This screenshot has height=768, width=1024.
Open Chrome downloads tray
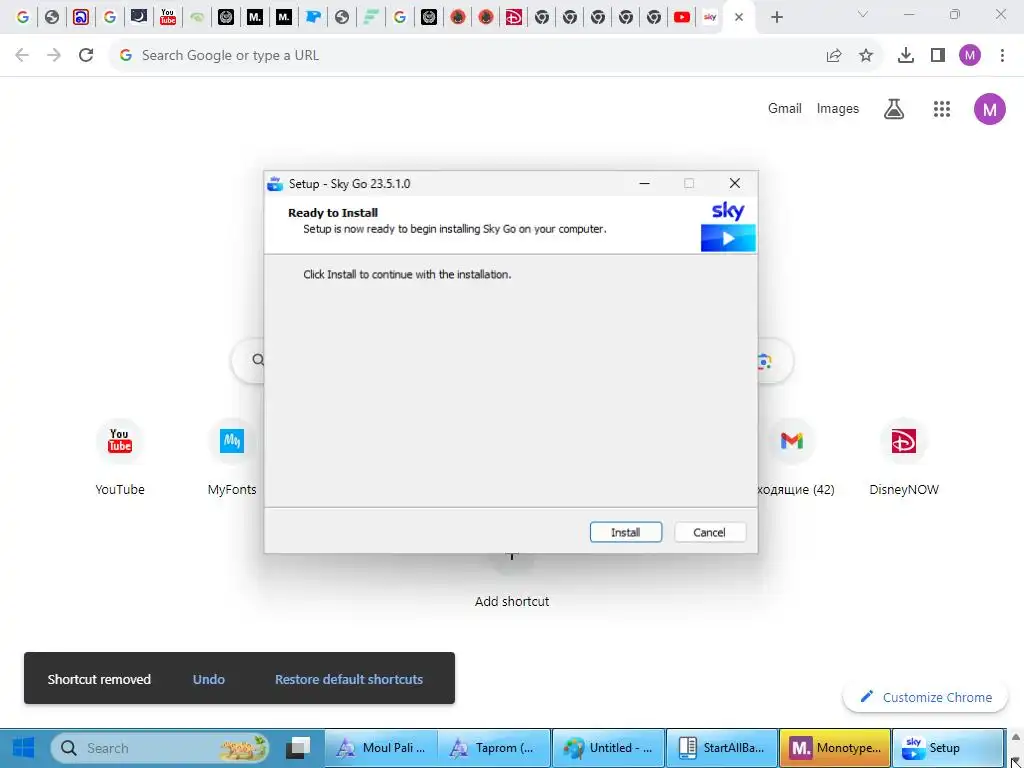(906, 56)
